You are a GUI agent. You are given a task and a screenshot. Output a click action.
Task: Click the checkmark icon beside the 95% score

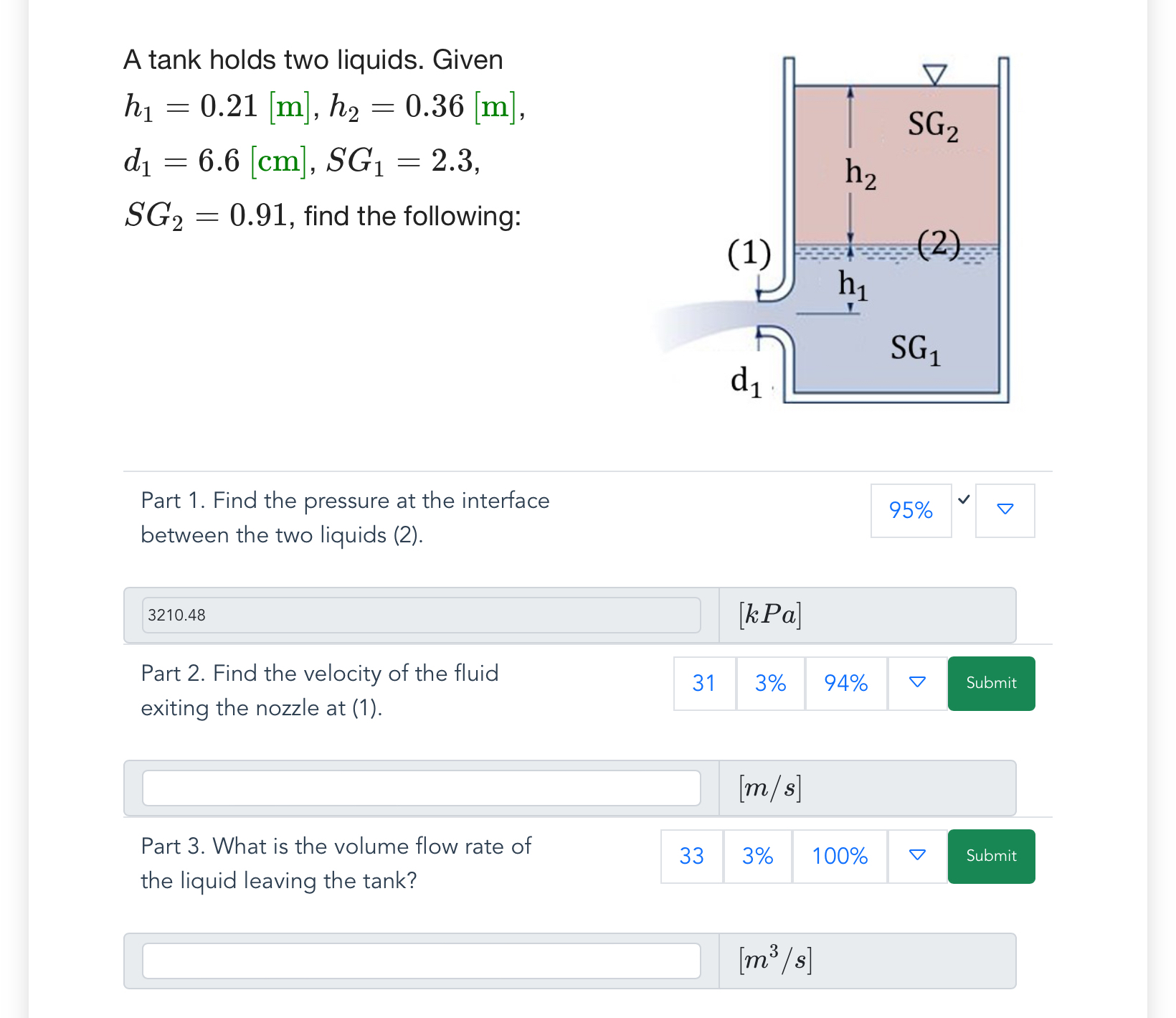pyautogui.click(x=964, y=499)
